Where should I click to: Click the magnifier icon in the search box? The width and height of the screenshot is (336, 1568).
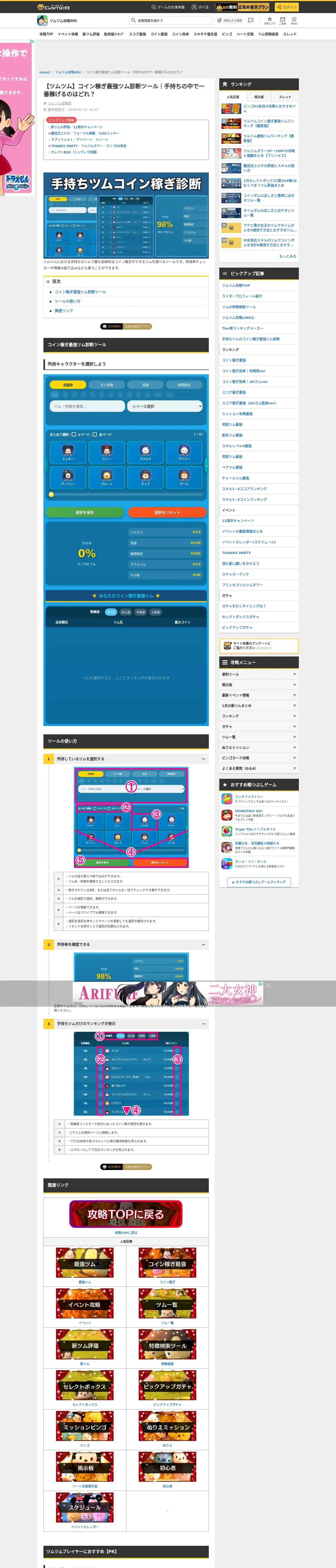(133, 20)
